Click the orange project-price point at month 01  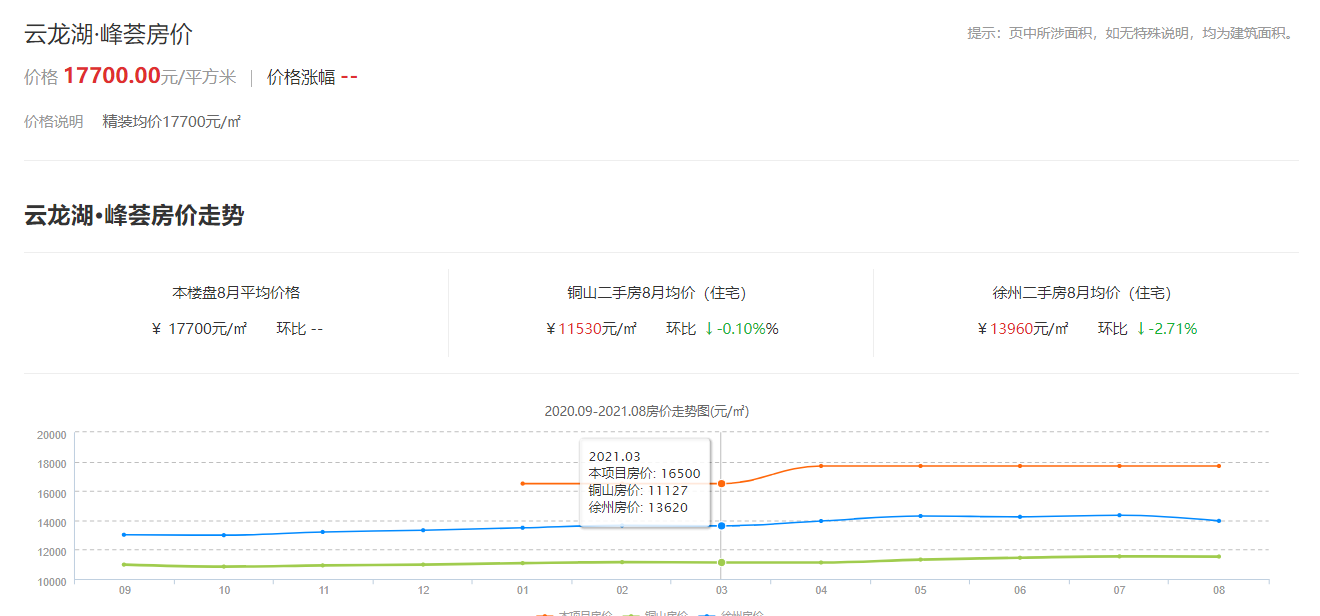(522, 484)
